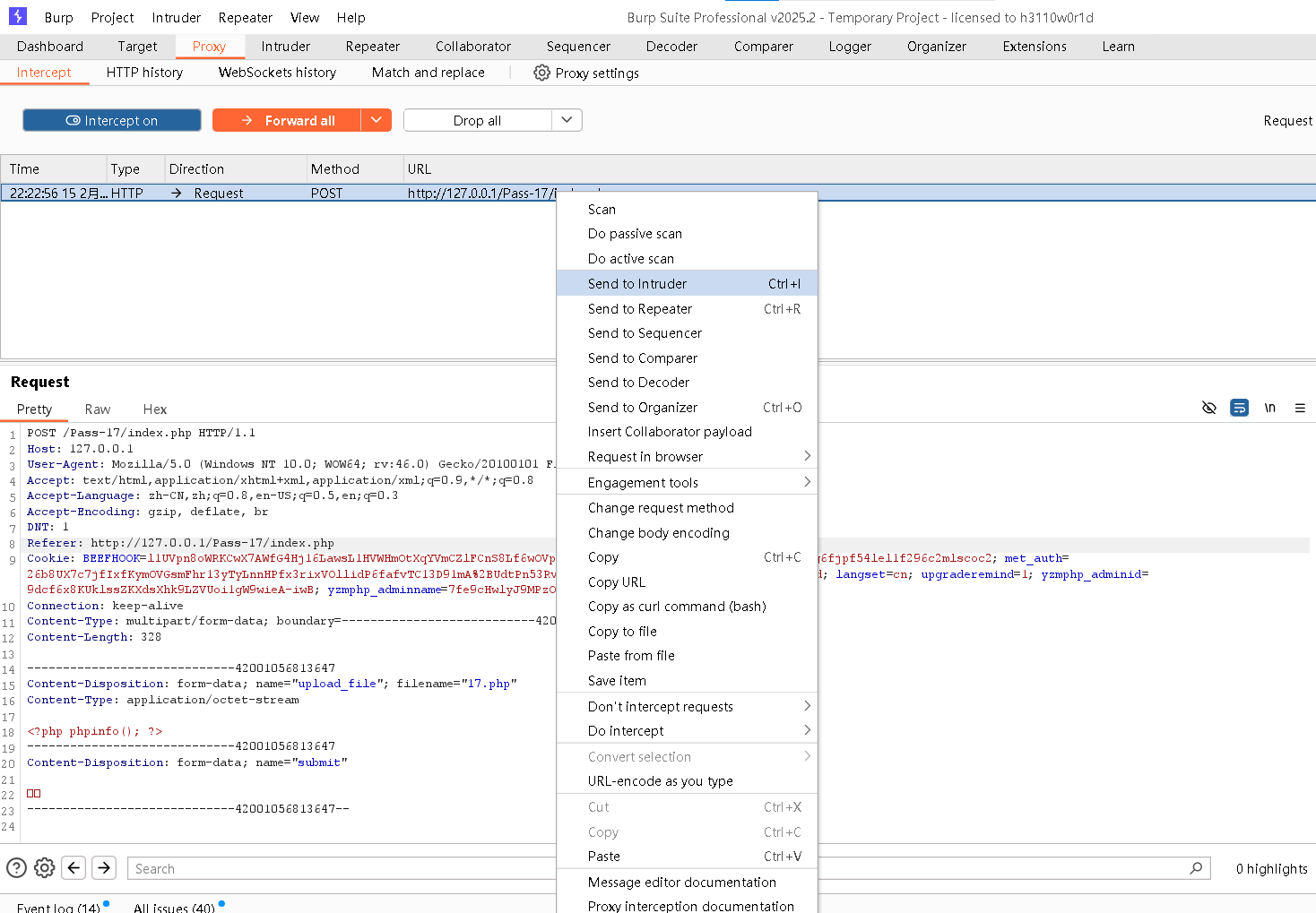
Task: Choose Send to Decoder
Action: point(687,382)
